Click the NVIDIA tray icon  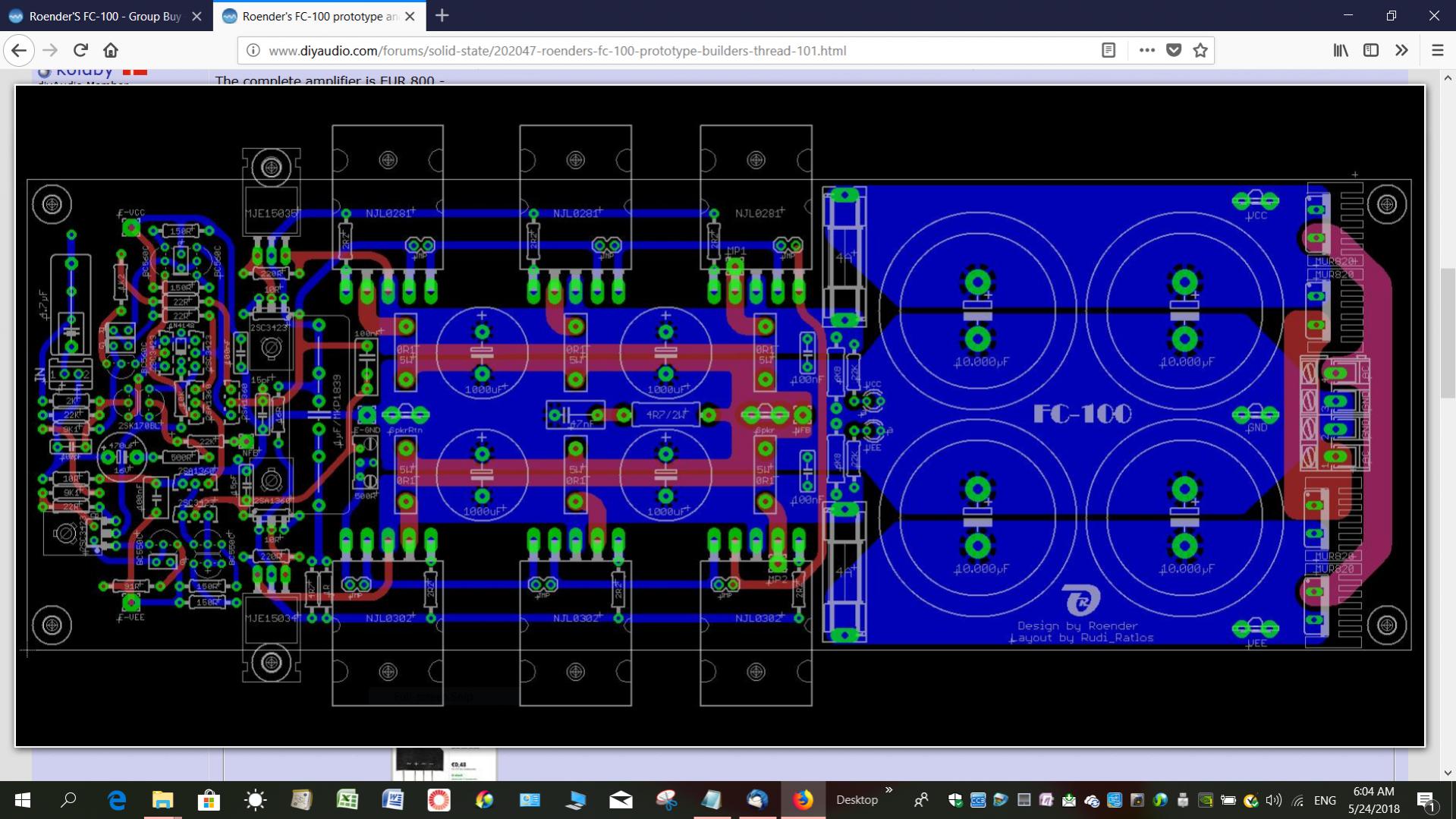point(1206,800)
